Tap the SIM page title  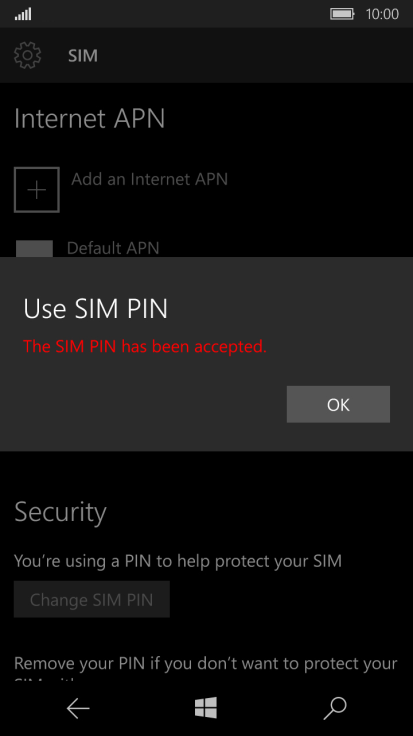83,55
